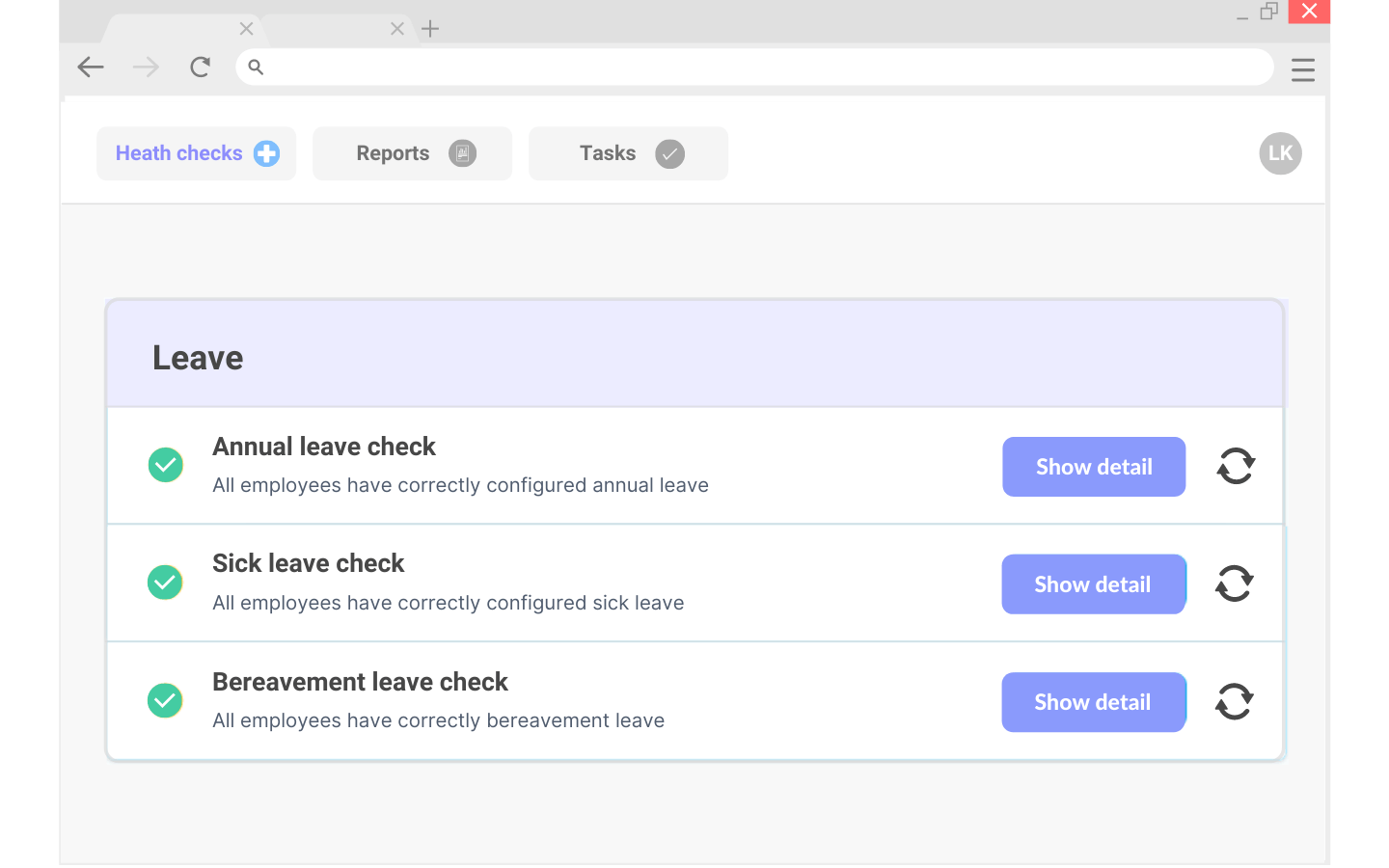Refresh the Bereavement leave check
The width and height of the screenshot is (1389, 868).
pyautogui.click(x=1235, y=701)
